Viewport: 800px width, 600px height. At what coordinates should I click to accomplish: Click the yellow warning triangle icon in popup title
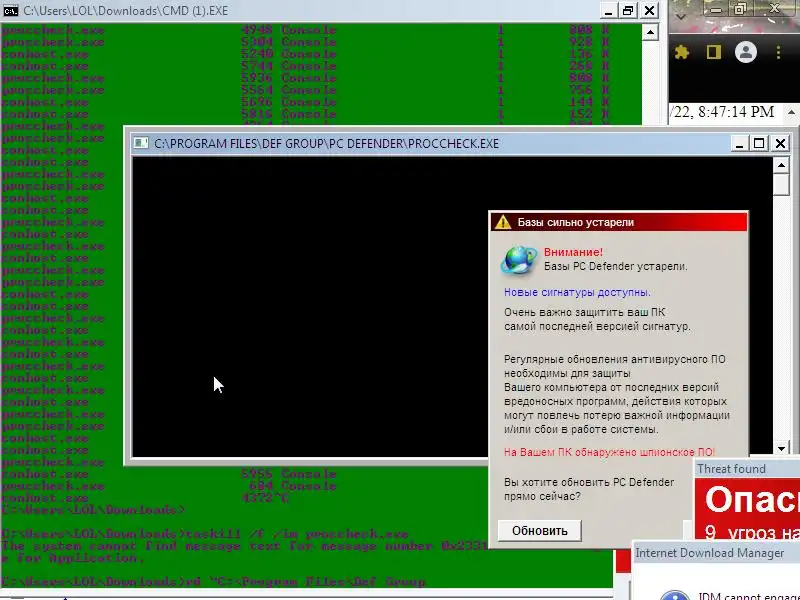point(503,222)
